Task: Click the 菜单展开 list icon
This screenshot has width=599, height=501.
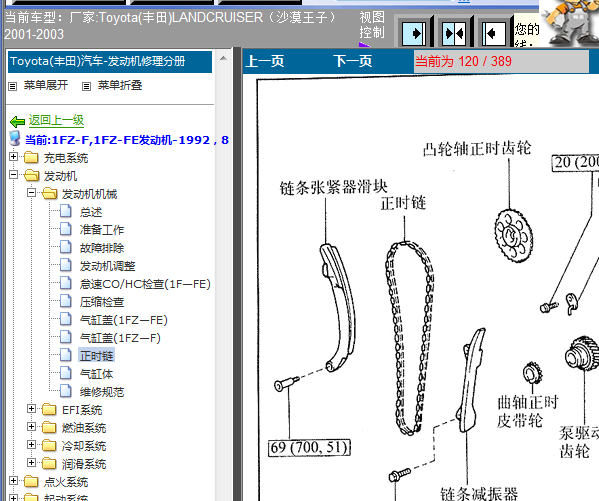Action: [13, 86]
